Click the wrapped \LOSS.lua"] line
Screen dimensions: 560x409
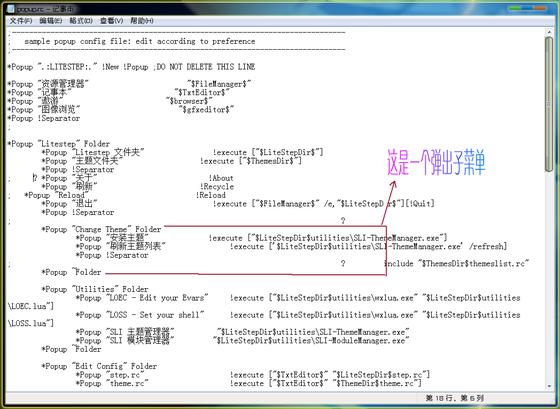tap(31, 324)
